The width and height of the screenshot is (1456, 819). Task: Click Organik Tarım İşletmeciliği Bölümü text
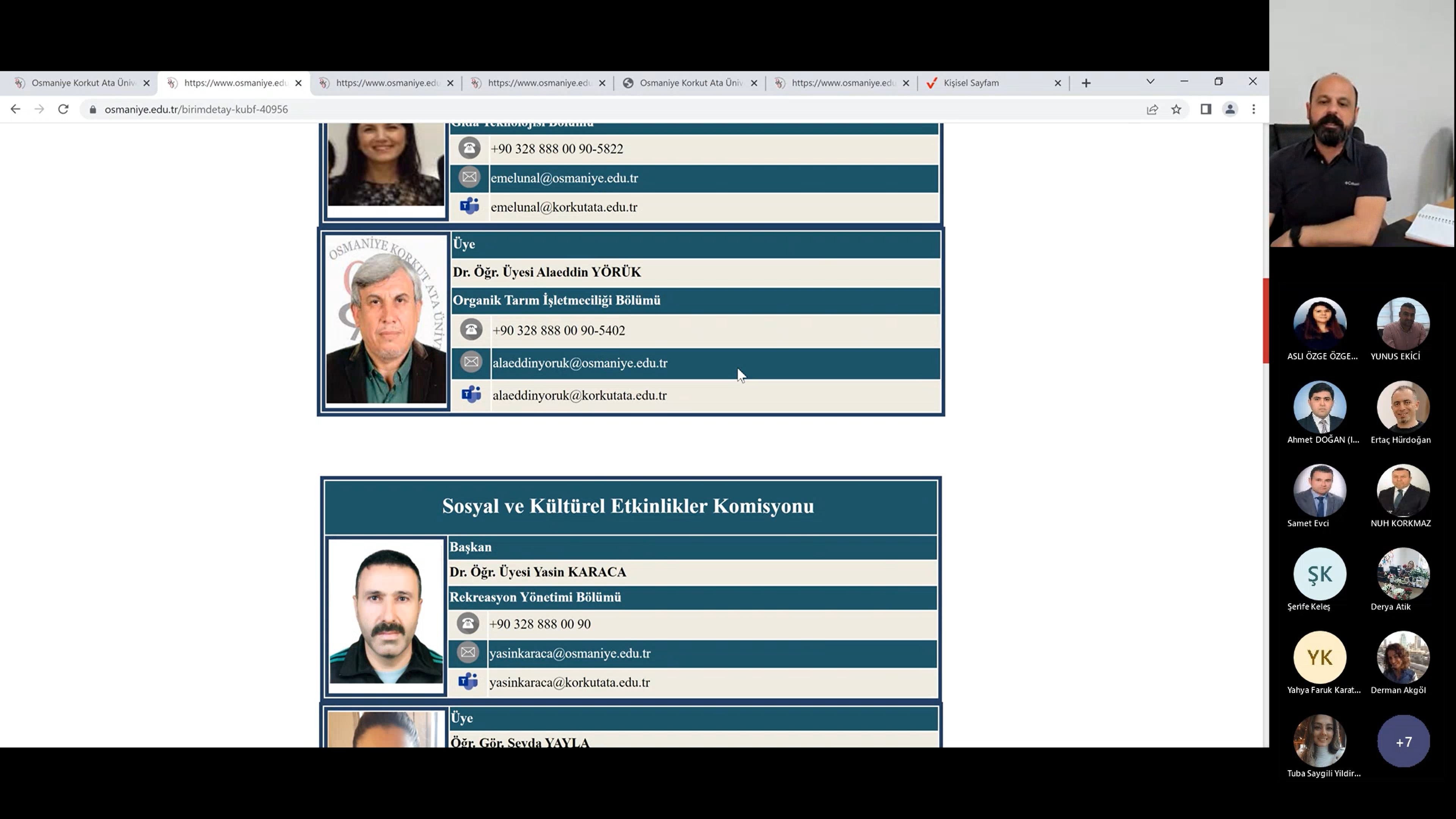point(556,300)
